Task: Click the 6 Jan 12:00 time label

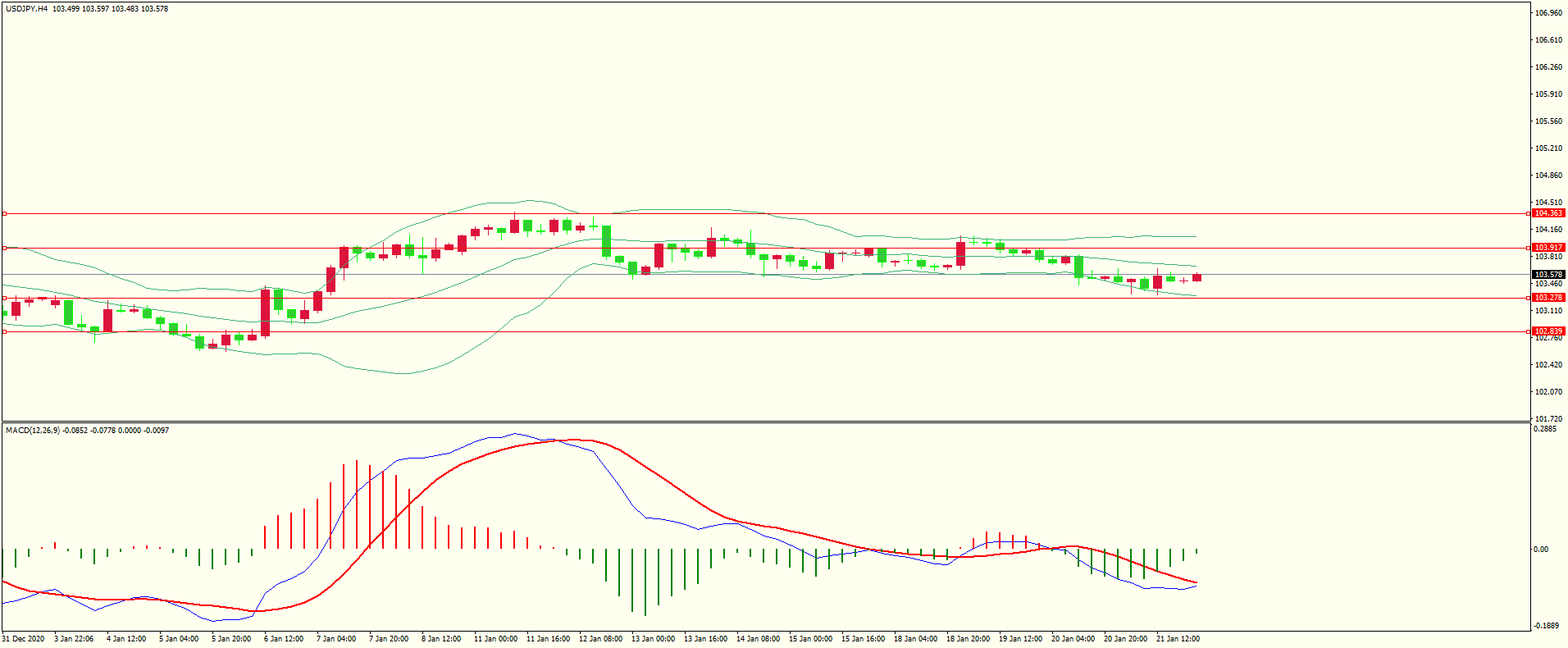Action: pyautogui.click(x=284, y=639)
